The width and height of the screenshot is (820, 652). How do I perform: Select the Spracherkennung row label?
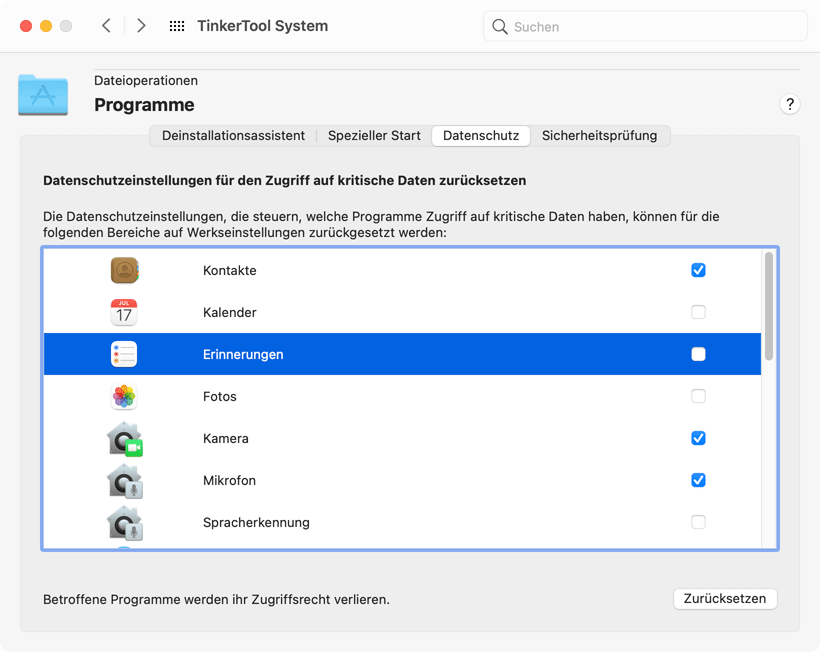click(x=256, y=522)
